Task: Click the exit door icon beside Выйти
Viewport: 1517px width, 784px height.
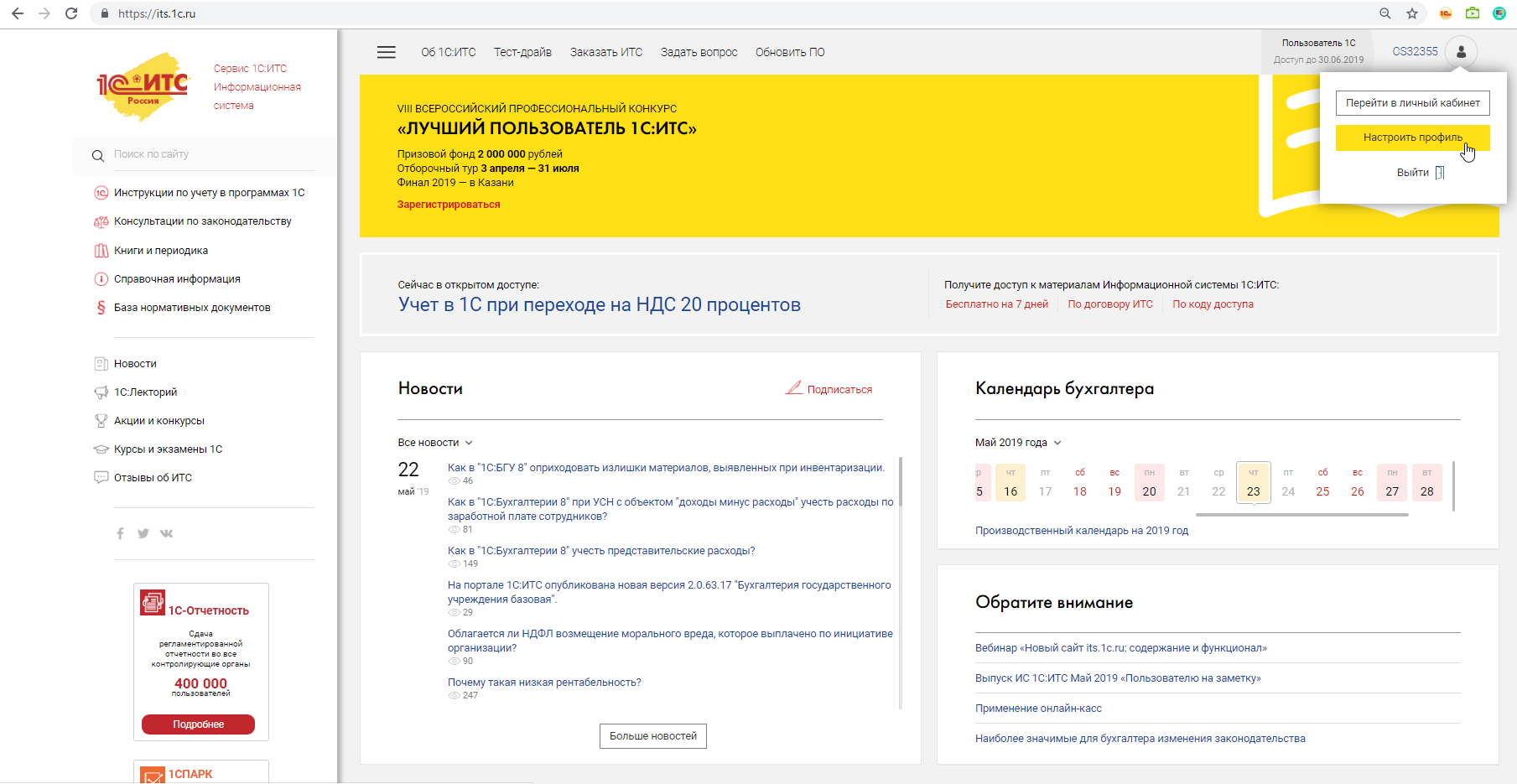Action: 1440,173
